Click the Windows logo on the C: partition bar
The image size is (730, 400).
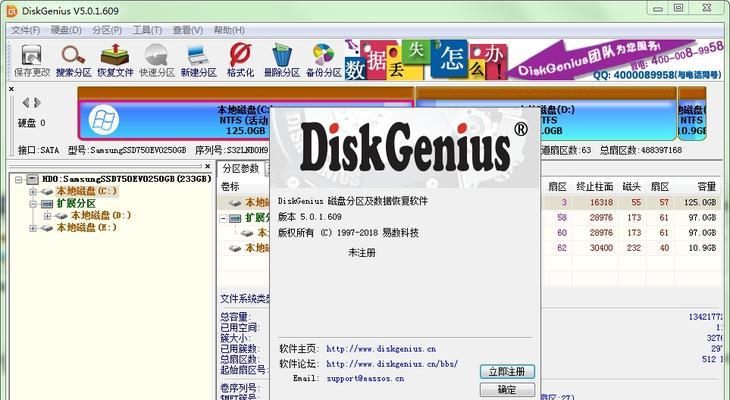point(103,120)
